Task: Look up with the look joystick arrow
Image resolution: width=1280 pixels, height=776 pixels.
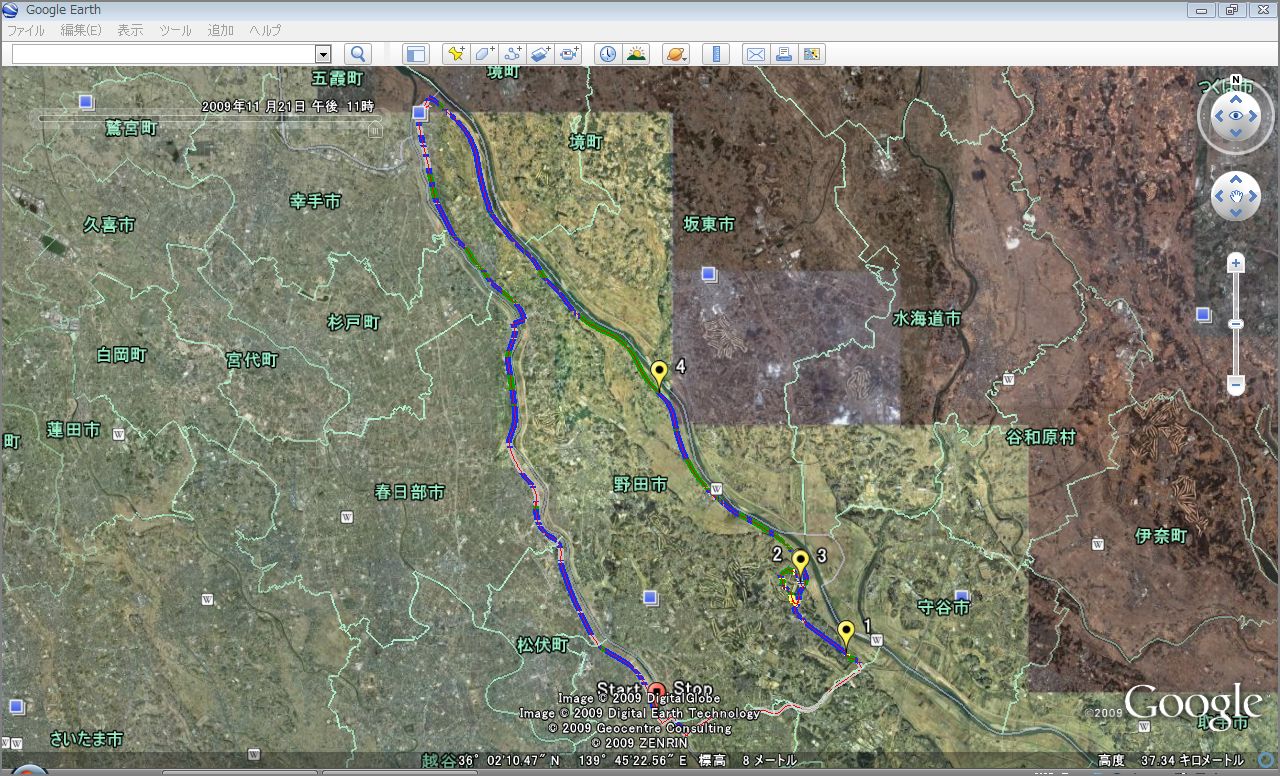Action: pos(1237,100)
